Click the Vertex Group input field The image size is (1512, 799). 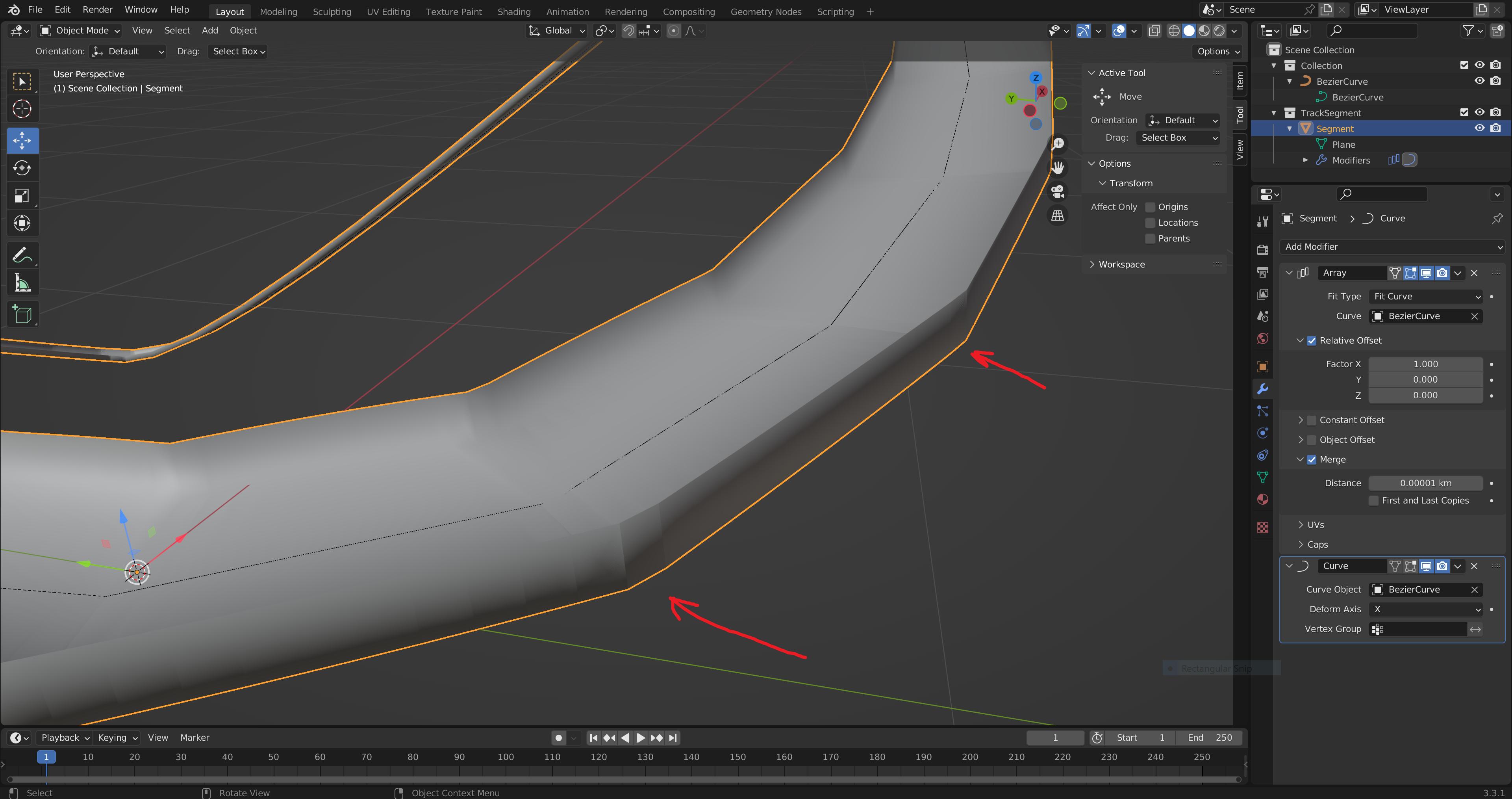click(x=1418, y=629)
